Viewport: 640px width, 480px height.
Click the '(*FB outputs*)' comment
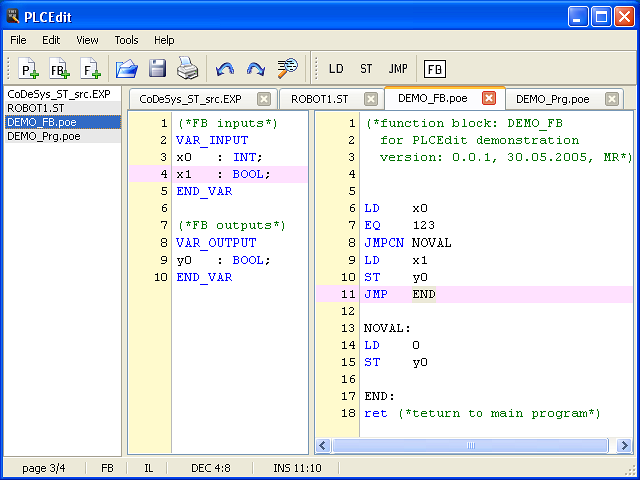tap(232, 225)
